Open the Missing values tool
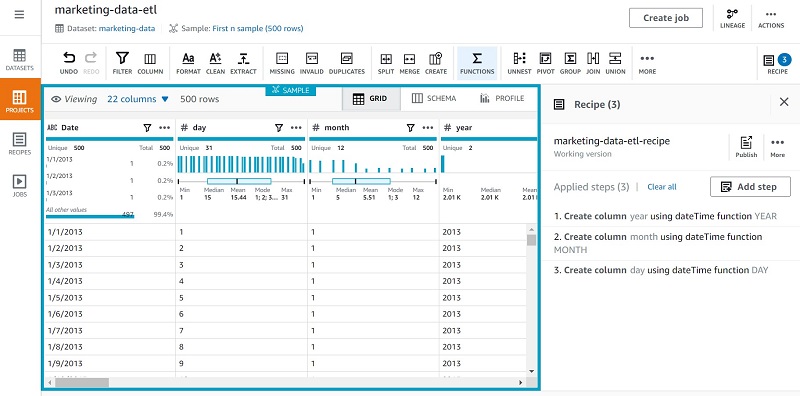Viewport: 800px width, 396px height. pos(282,63)
